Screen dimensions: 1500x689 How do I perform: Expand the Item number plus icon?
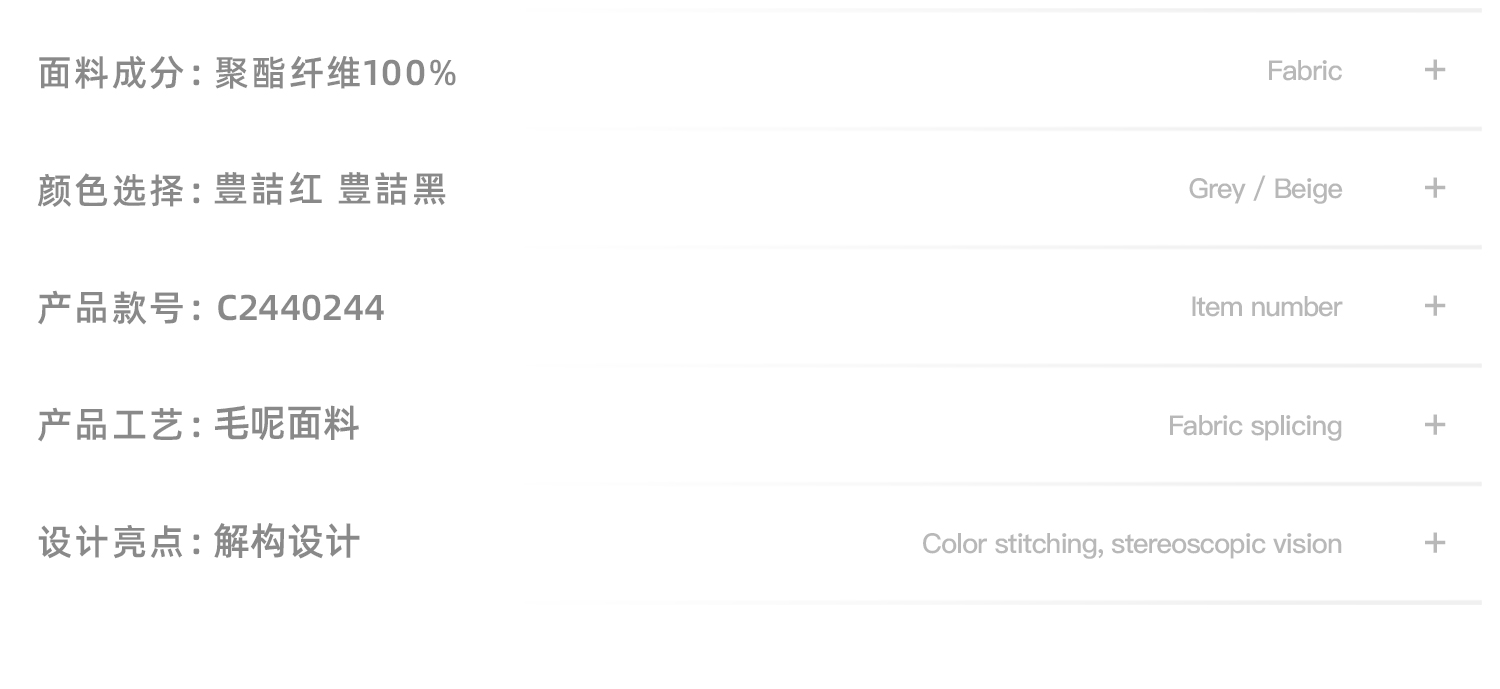point(1434,306)
